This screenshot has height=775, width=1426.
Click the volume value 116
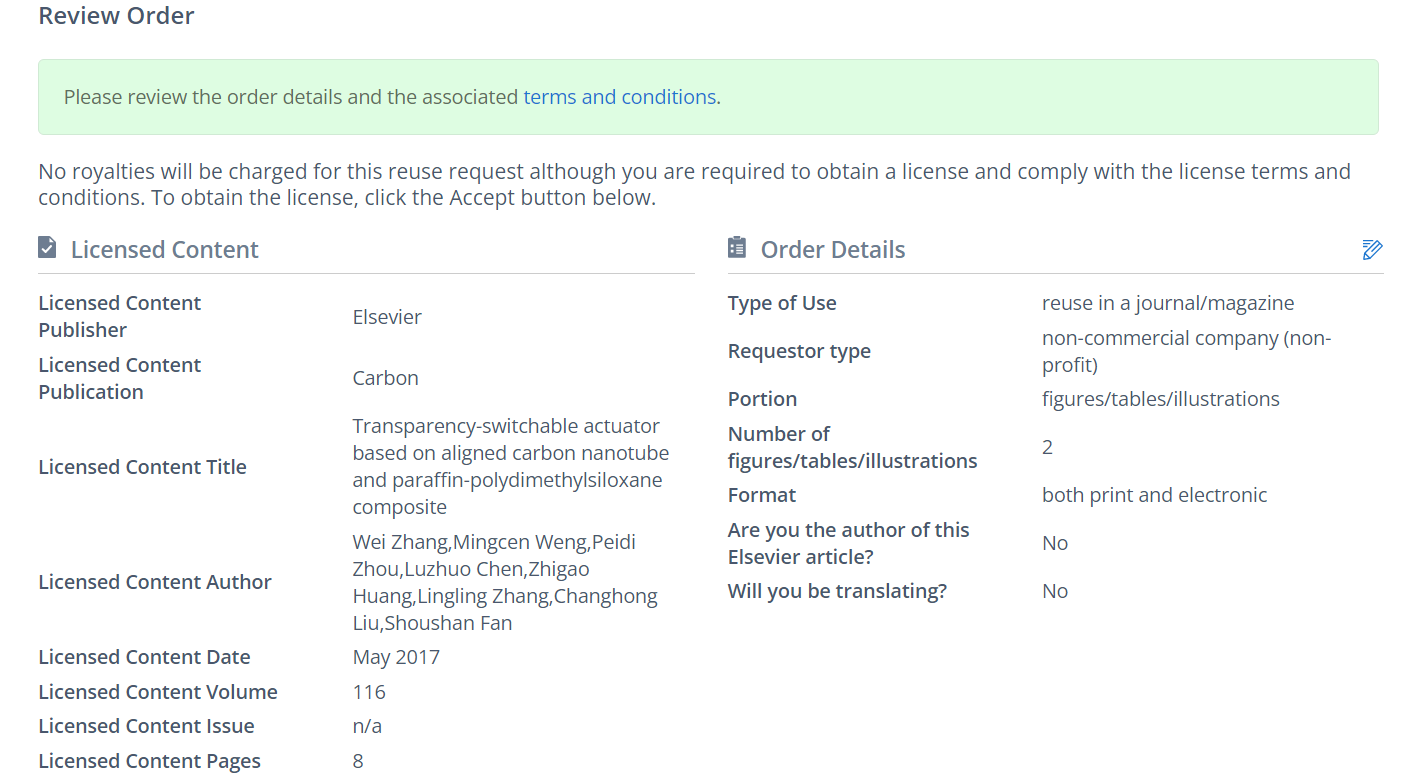pos(369,692)
